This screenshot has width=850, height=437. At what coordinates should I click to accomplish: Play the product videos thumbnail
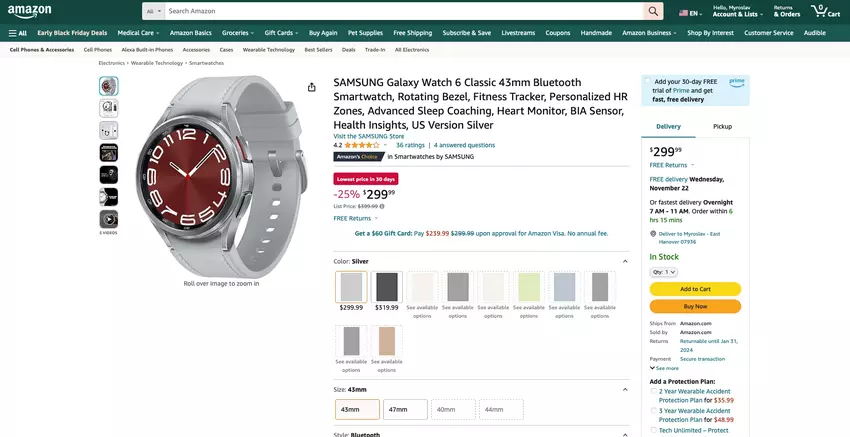point(108,219)
